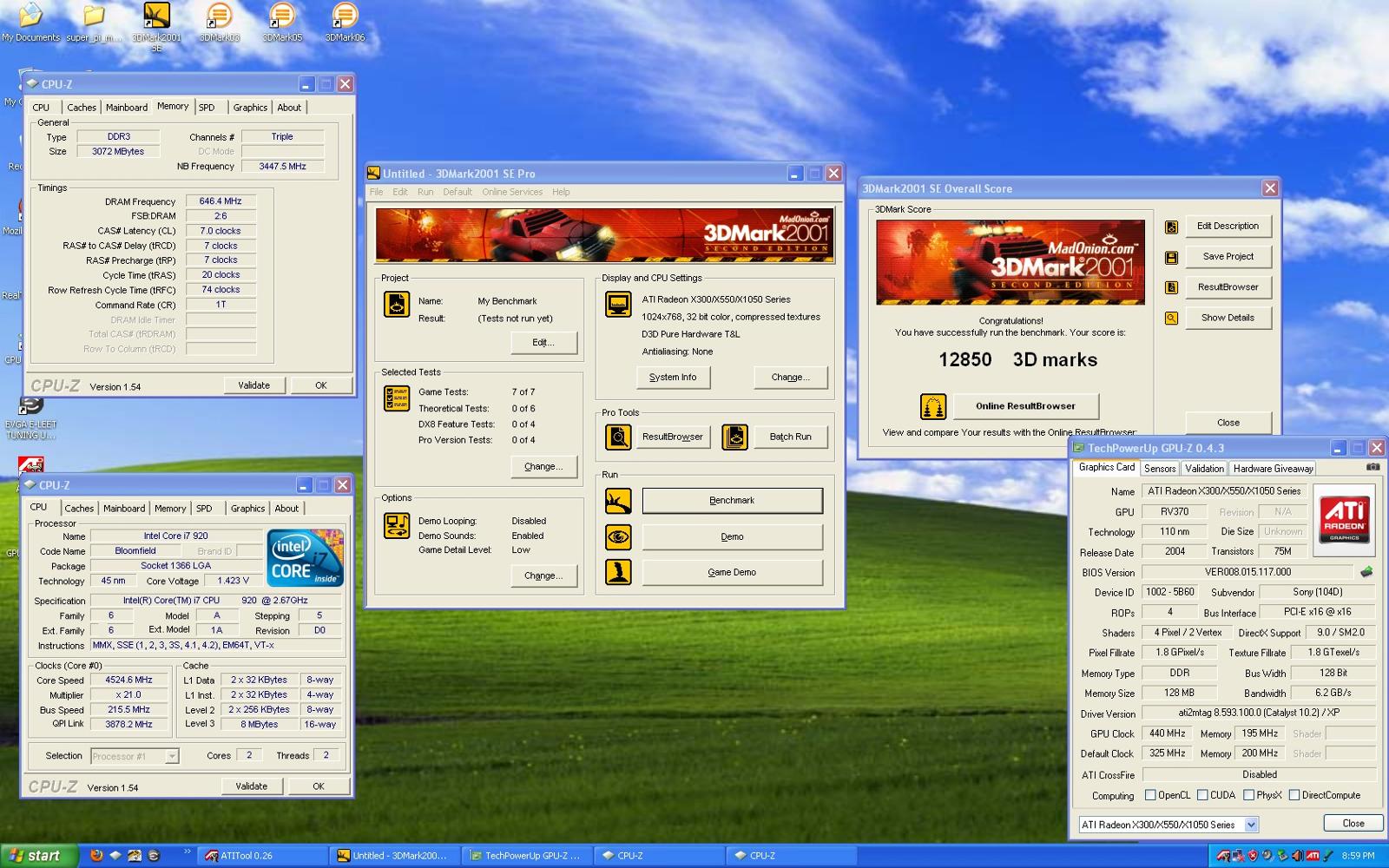The image size is (1389, 868).
Task: Open Firefox from the quick launch bar
Action: pyautogui.click(x=95, y=855)
